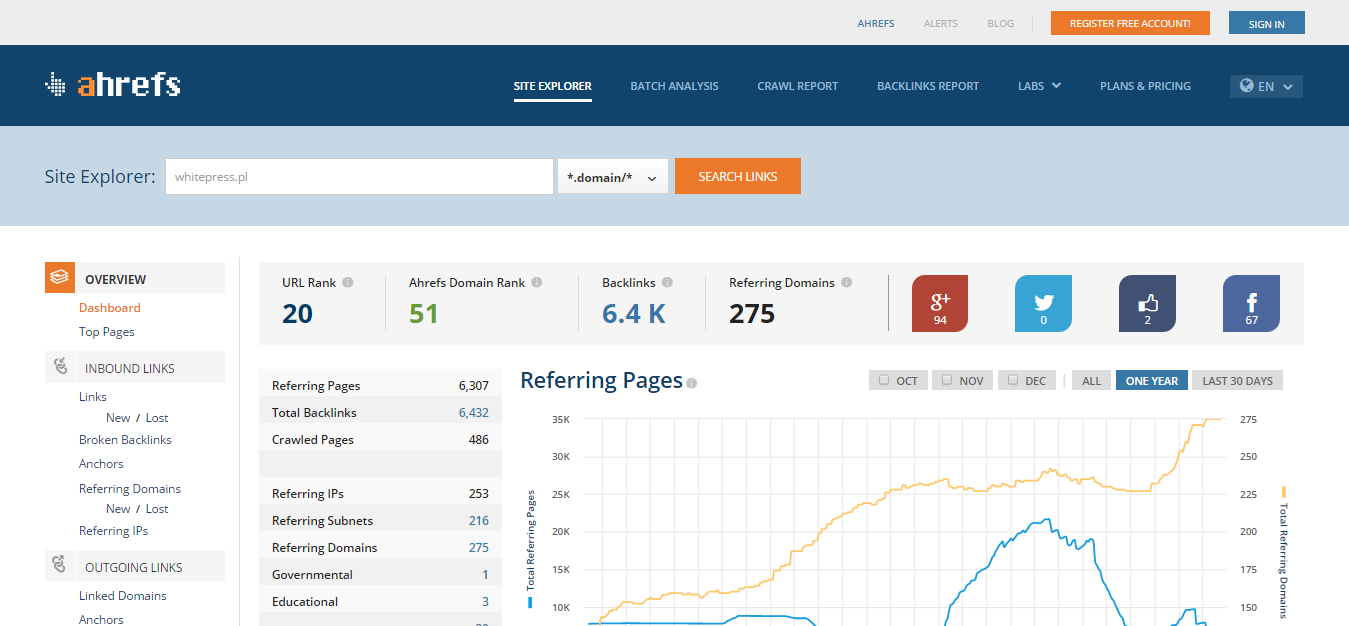Open Top Pages in the sidebar

107,331
